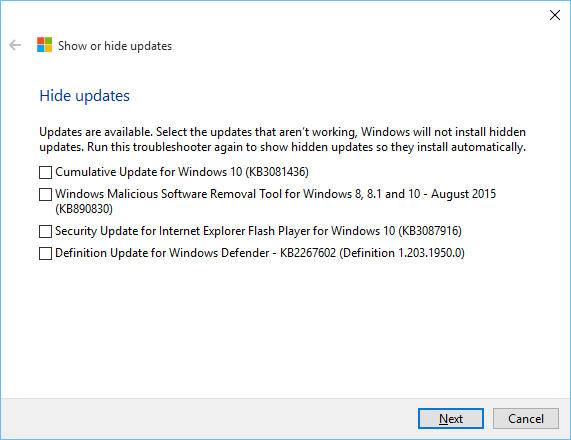Click the '(Definition 1.203.1950.0)' version text
The height and width of the screenshot is (440, 571).
[x=402, y=253]
